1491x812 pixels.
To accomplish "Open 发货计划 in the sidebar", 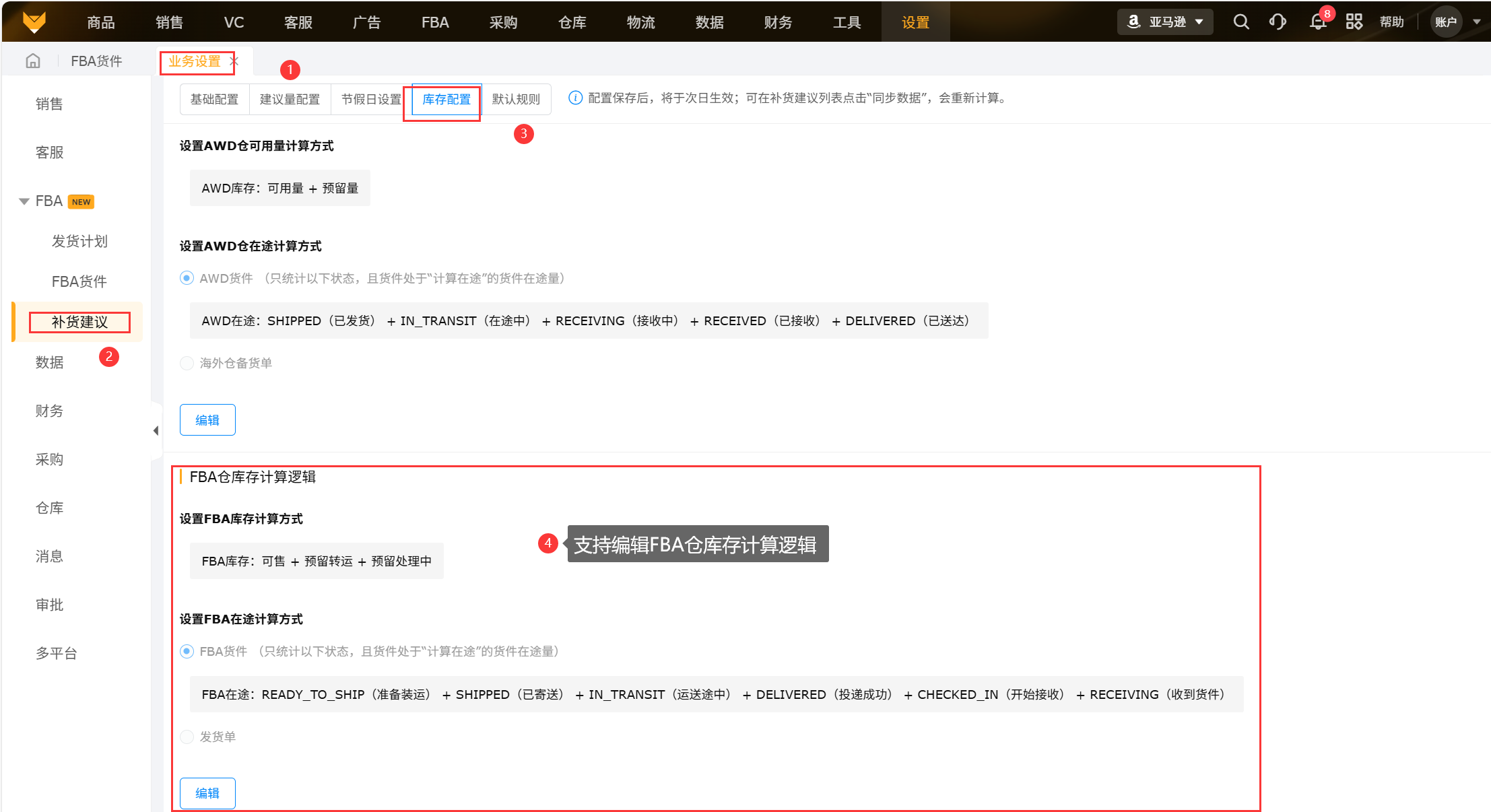I will pyautogui.click(x=79, y=241).
